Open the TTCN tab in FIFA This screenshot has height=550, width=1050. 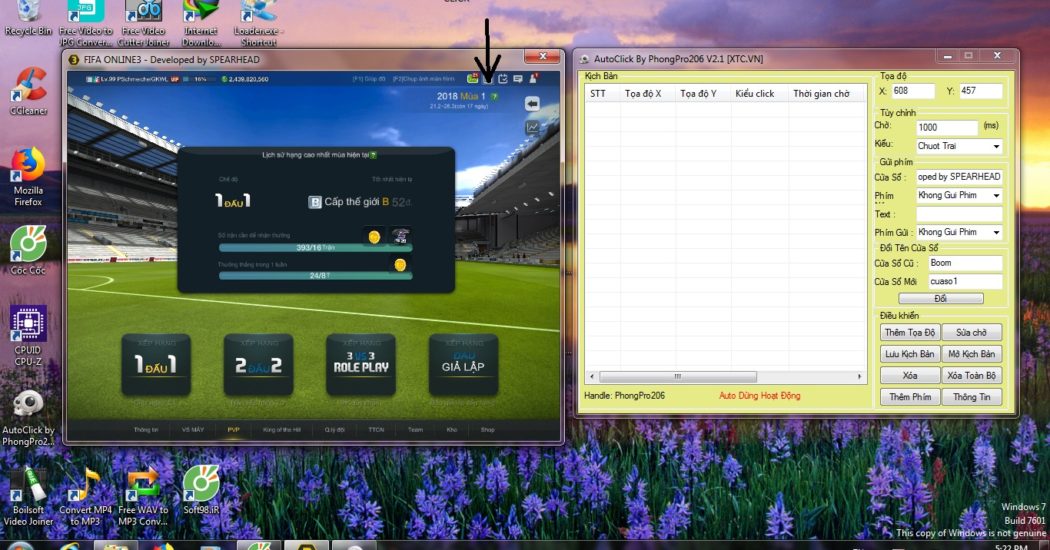click(376, 429)
